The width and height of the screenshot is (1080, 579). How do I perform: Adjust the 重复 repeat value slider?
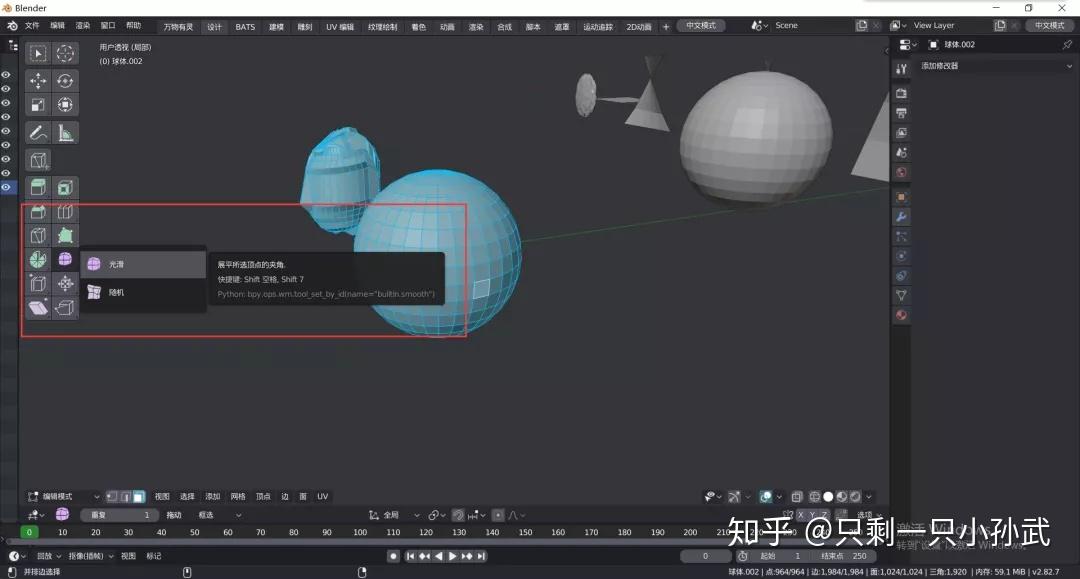tap(119, 513)
